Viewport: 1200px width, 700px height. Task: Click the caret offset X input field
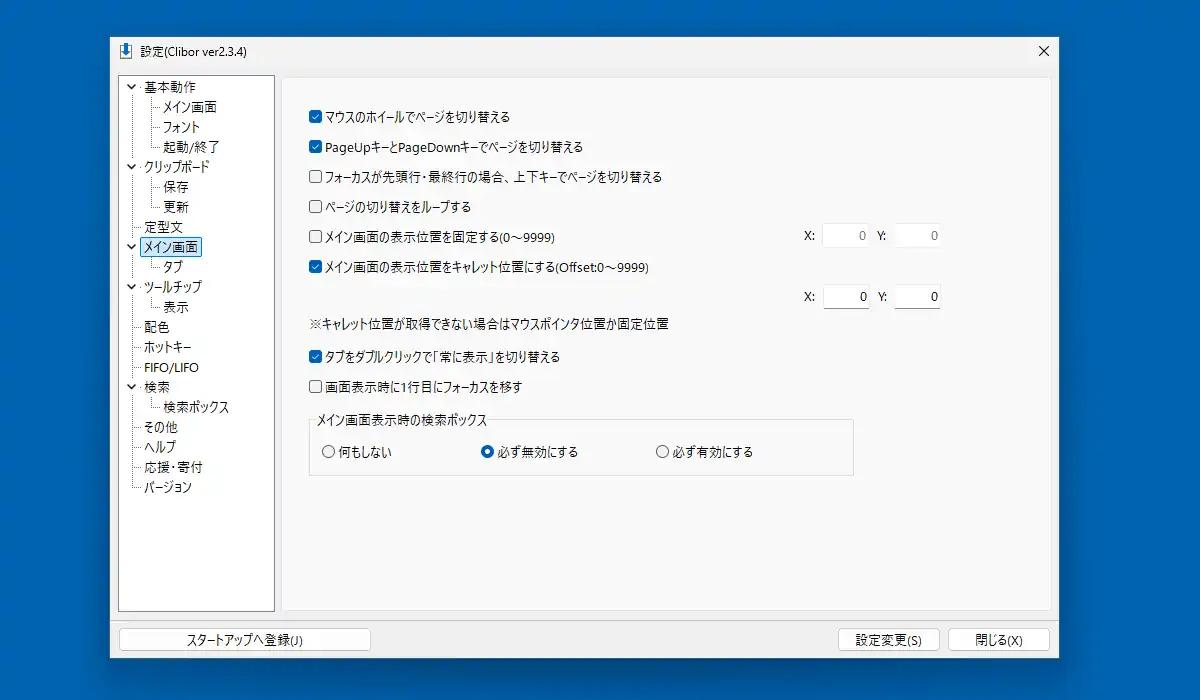pyautogui.click(x=846, y=297)
